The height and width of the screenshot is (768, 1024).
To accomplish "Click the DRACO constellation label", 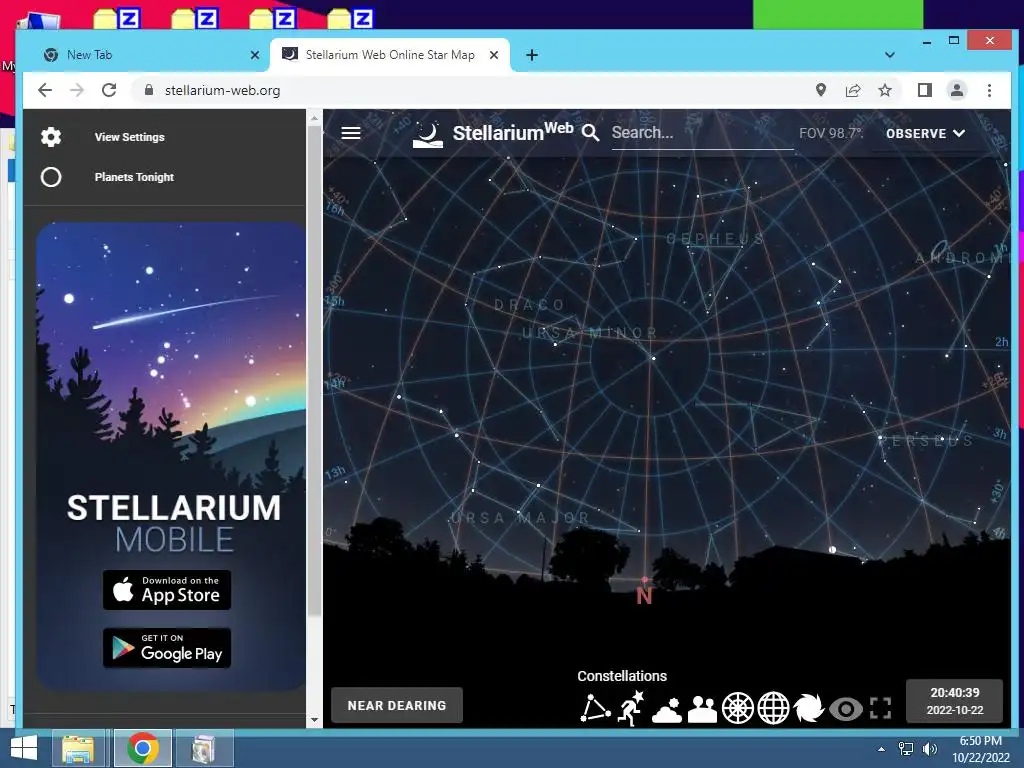I will (x=530, y=305).
